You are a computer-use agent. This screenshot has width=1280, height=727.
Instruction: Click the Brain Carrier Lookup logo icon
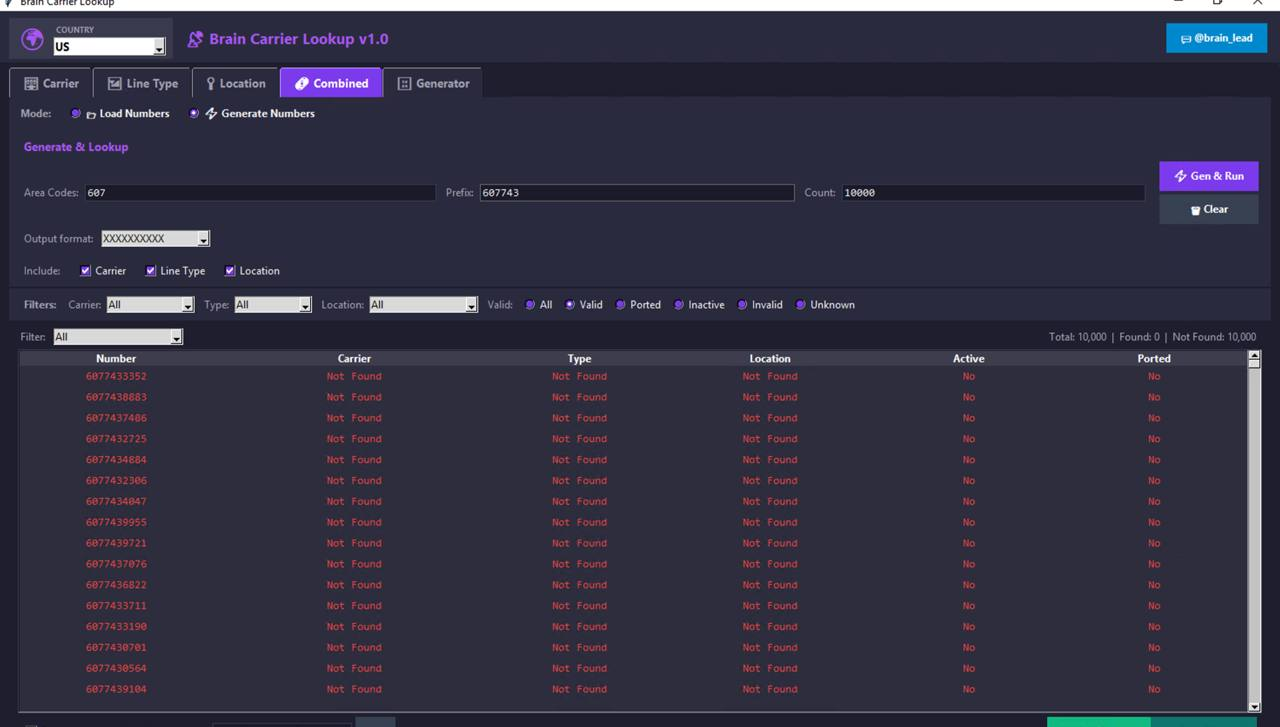tap(195, 40)
